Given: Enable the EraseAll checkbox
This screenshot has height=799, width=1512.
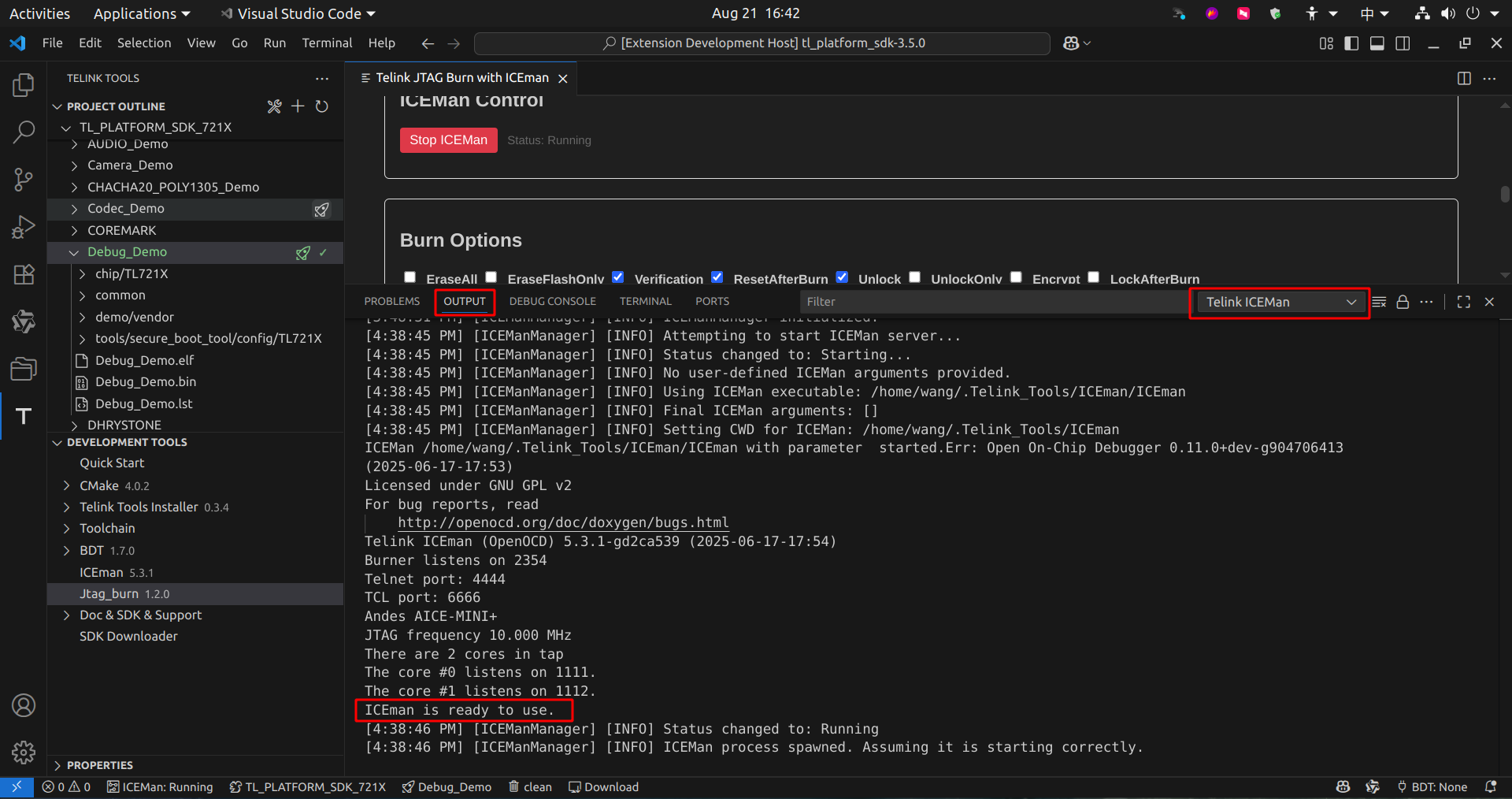Looking at the screenshot, I should (410, 277).
